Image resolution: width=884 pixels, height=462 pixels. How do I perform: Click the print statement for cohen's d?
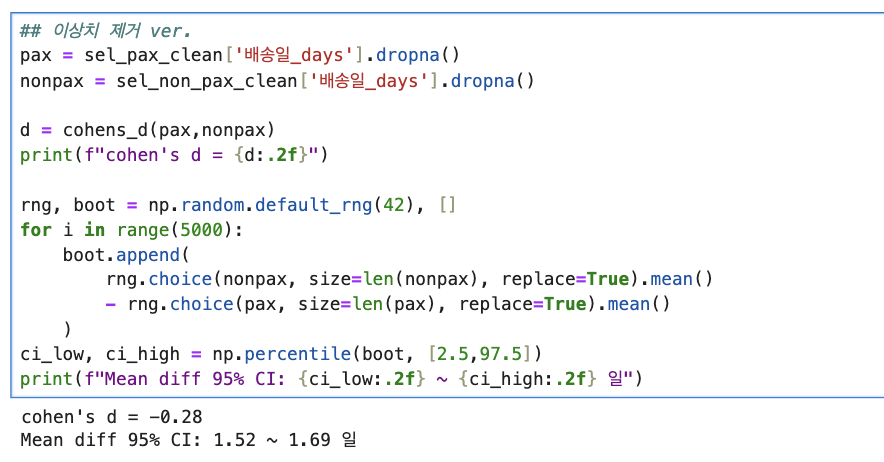pyautogui.click(x=174, y=155)
